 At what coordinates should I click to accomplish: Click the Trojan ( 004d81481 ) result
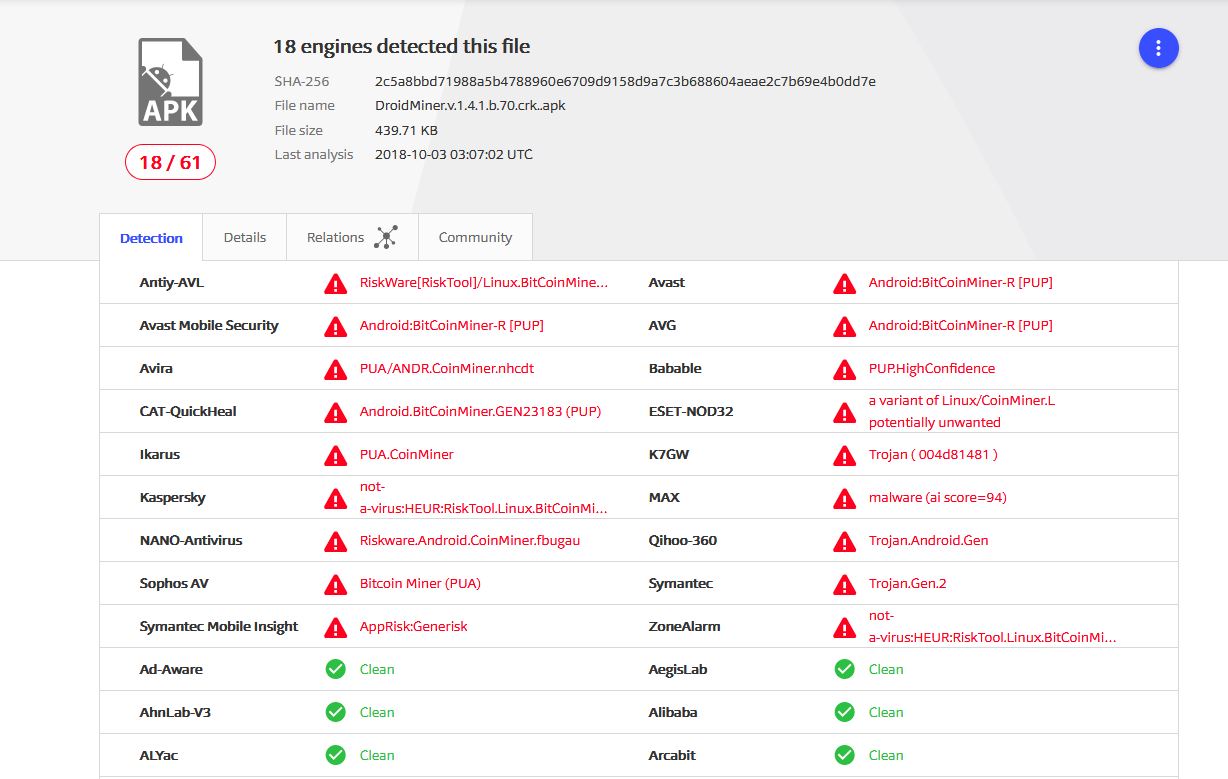point(933,454)
